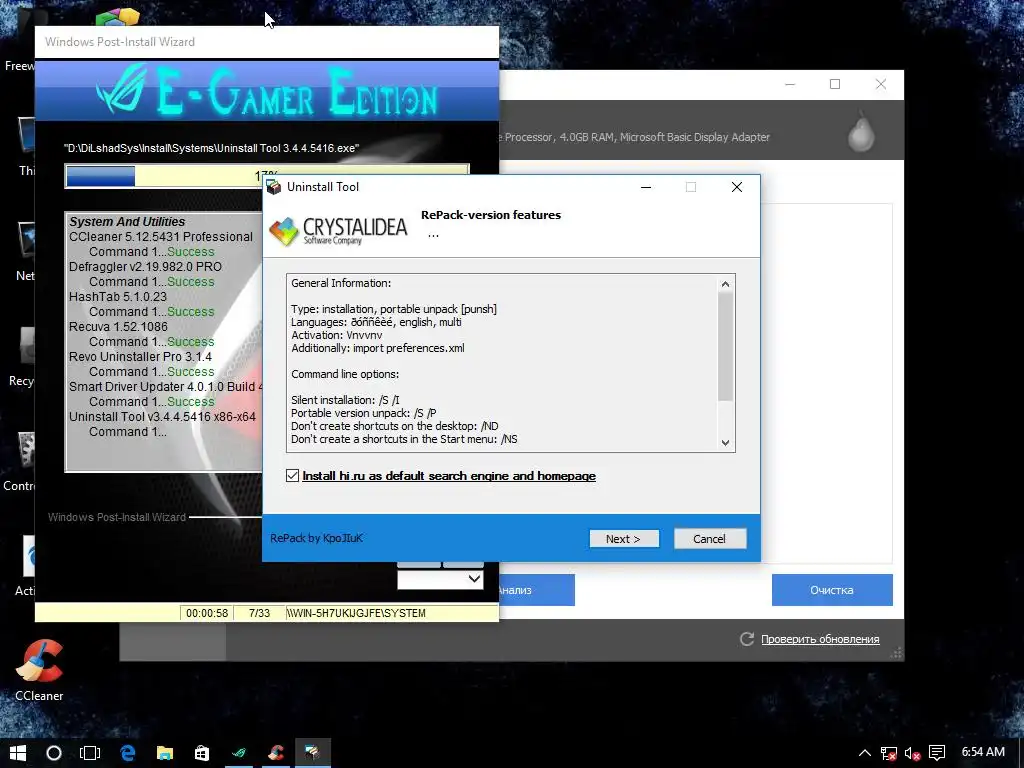1024x768 pixels.
Task: Click the Uninstall Tool title bar icon
Action: [274, 187]
